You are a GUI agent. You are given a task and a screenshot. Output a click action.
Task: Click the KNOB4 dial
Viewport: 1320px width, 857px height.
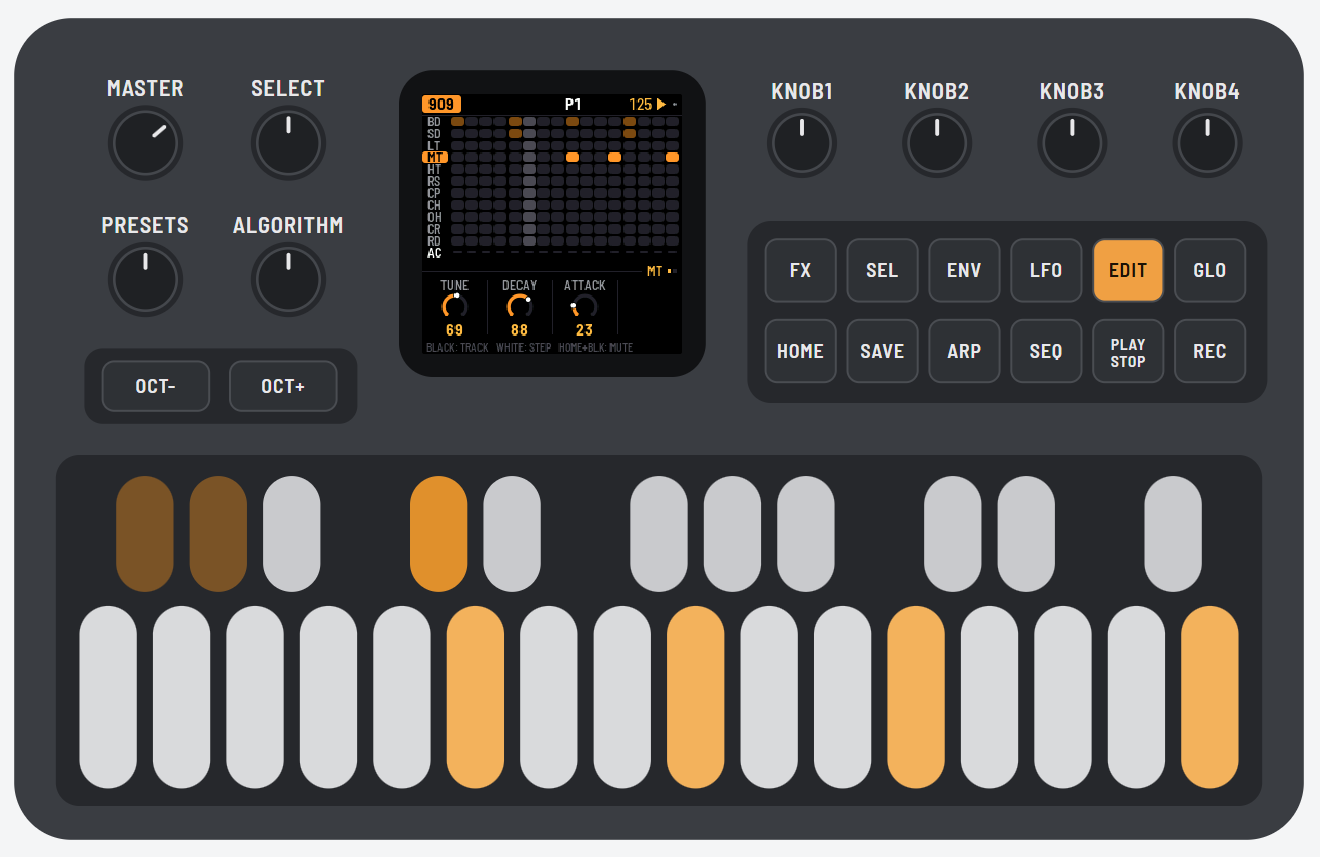[x=1207, y=143]
